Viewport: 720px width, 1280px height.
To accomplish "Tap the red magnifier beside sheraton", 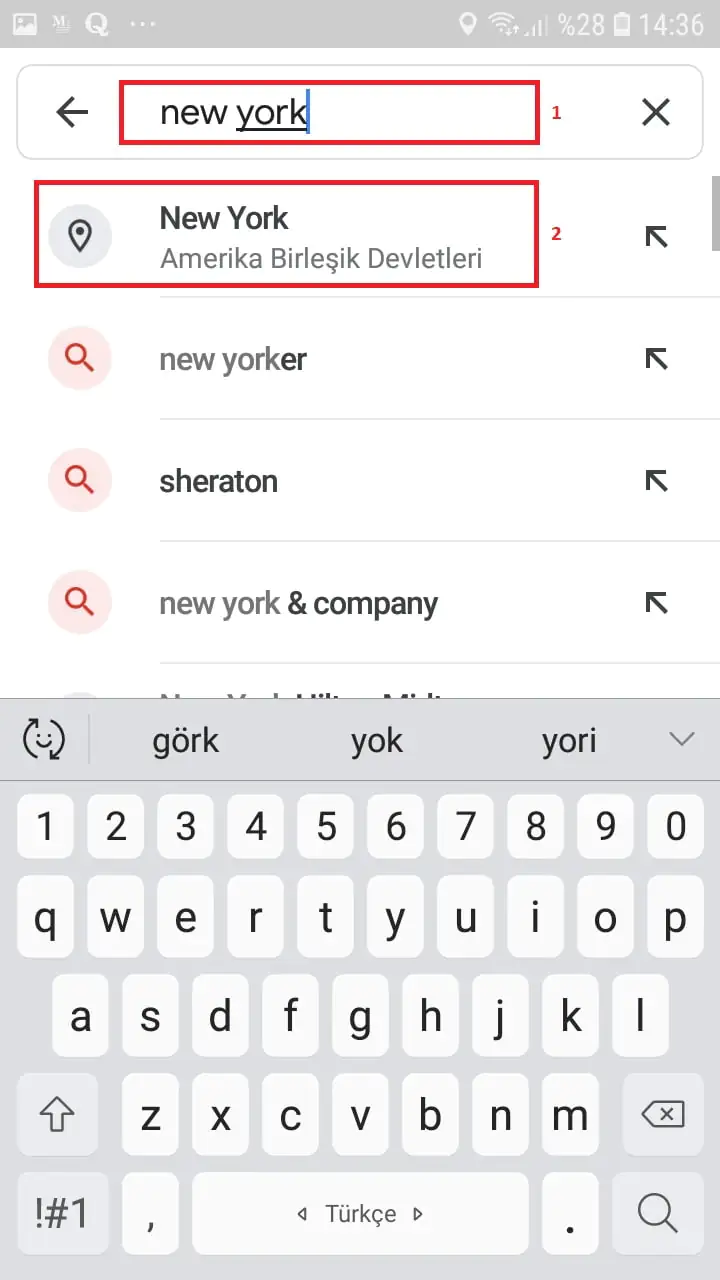I will [x=80, y=480].
